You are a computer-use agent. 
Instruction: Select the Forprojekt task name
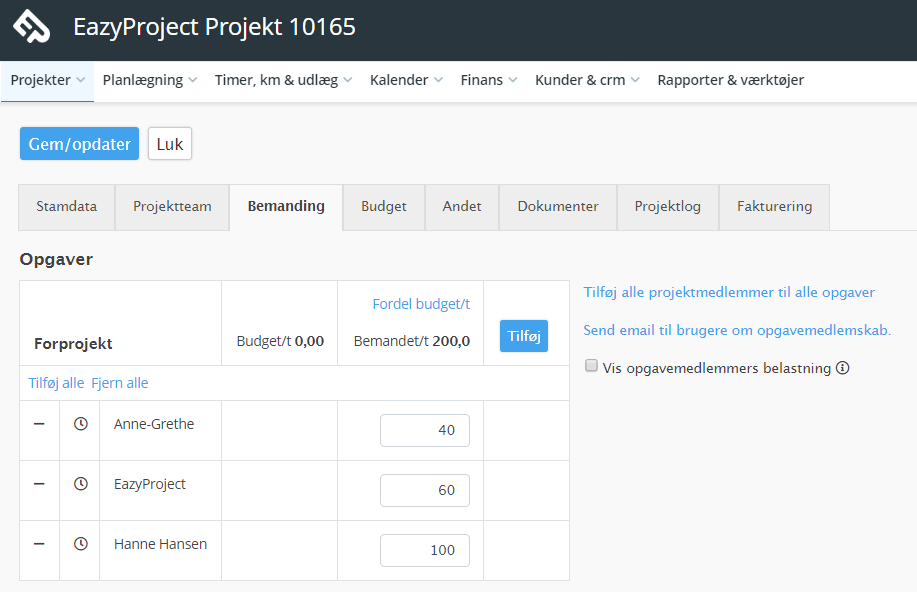pyautogui.click(x=73, y=344)
